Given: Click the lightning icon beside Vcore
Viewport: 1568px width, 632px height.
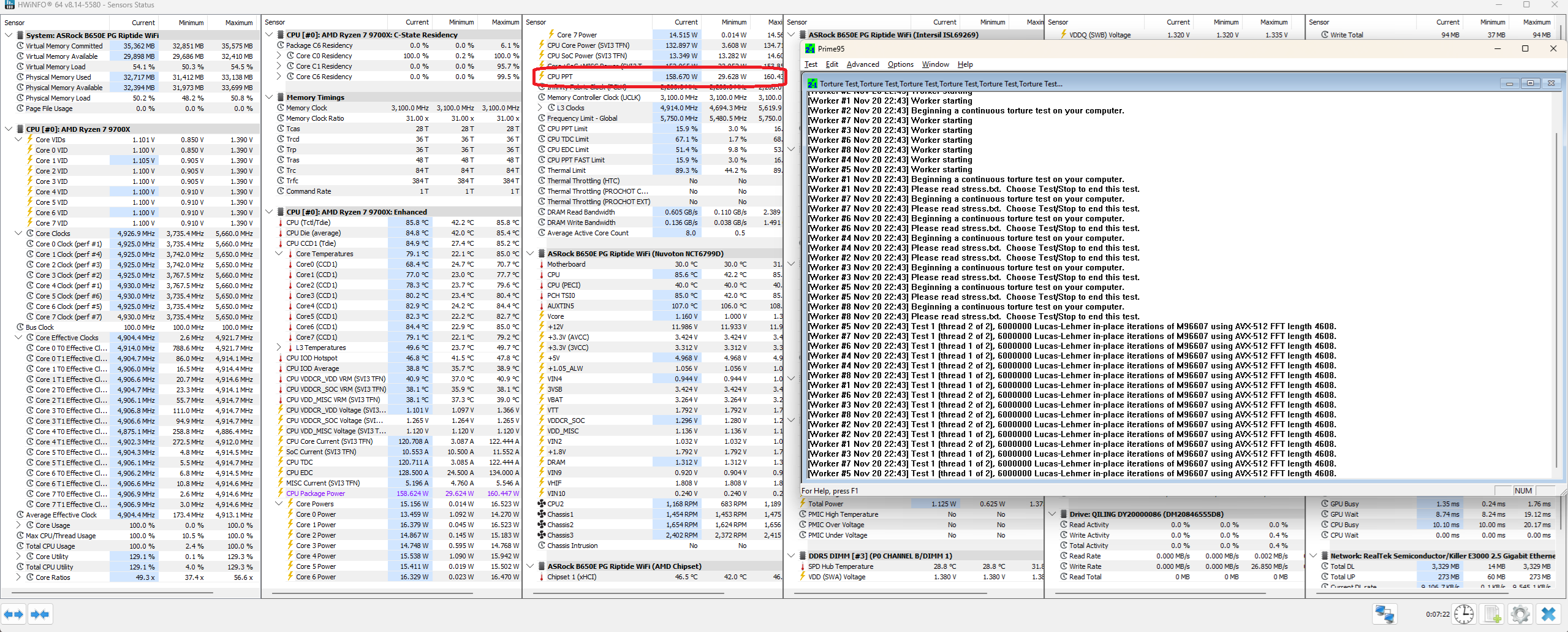Looking at the screenshot, I should tap(542, 316).
